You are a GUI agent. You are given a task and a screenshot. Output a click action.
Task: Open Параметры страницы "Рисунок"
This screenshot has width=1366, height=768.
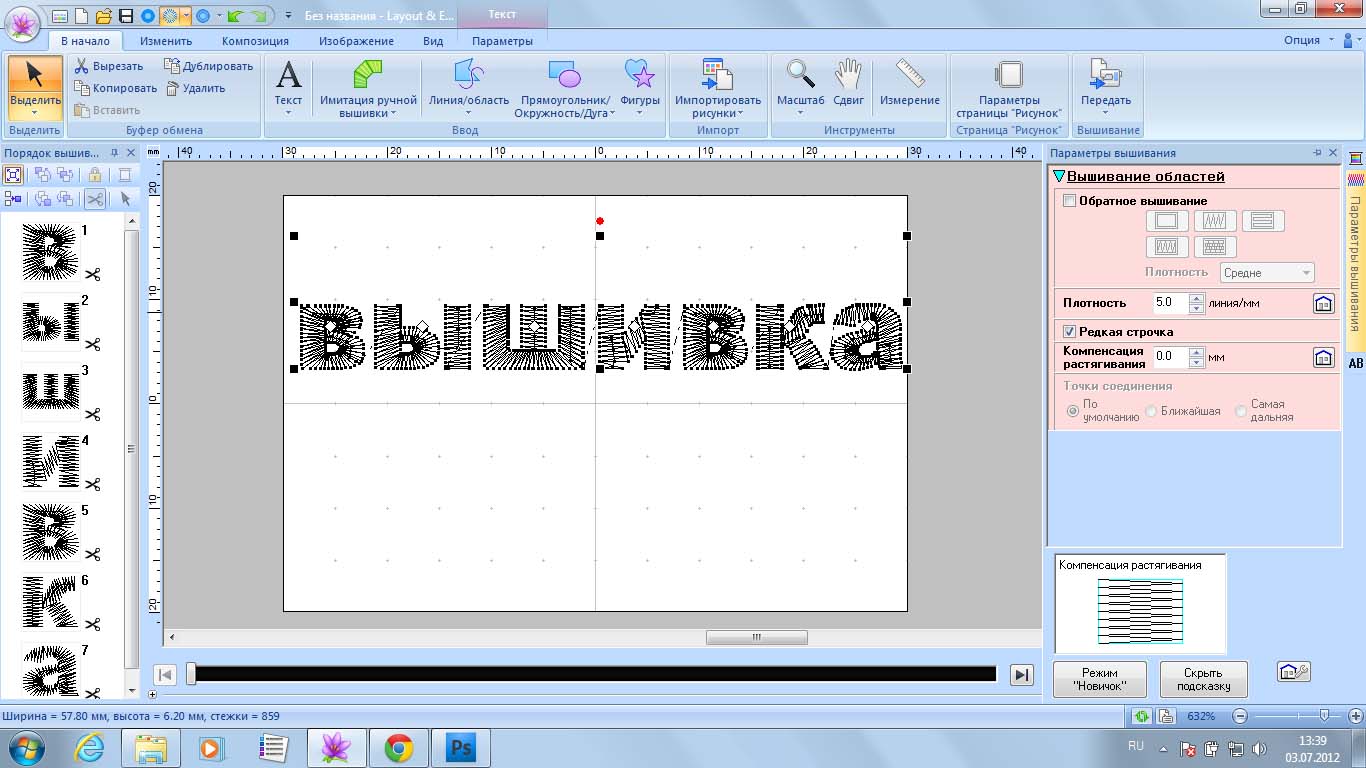click(1008, 78)
